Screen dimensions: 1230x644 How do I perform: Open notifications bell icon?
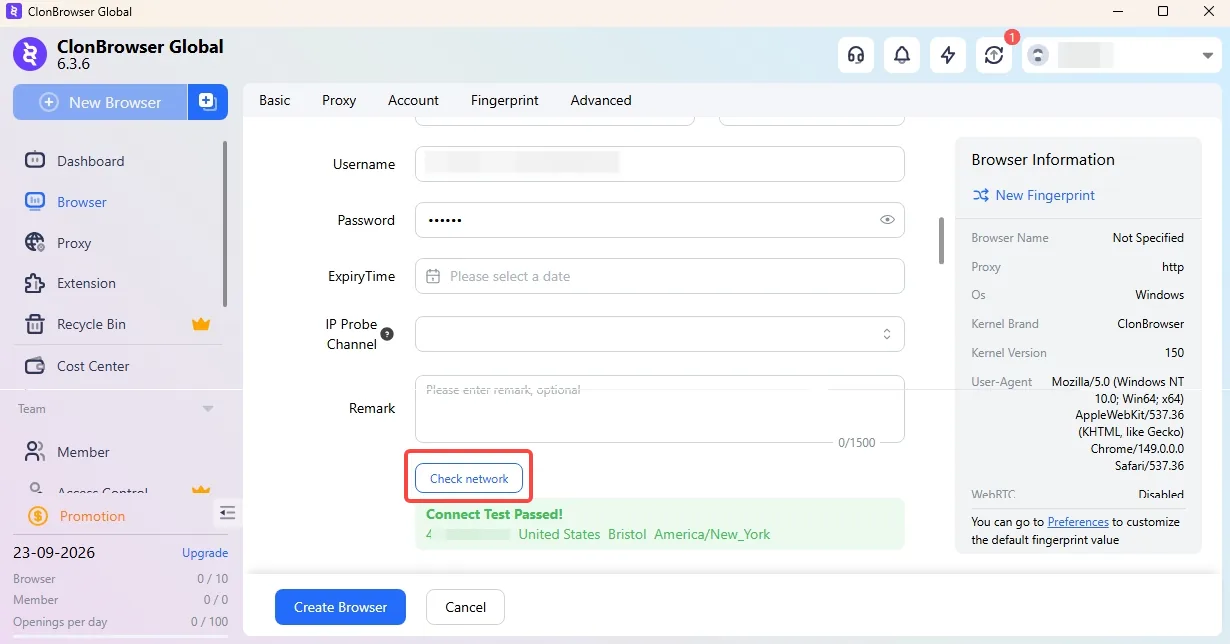pos(902,55)
